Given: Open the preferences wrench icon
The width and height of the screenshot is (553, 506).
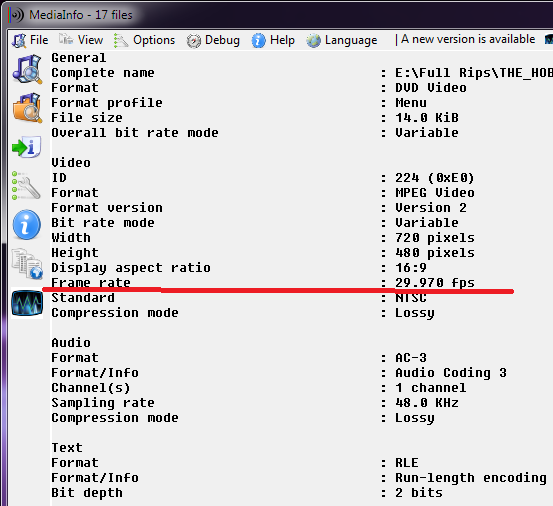Looking at the screenshot, I should click(26, 185).
